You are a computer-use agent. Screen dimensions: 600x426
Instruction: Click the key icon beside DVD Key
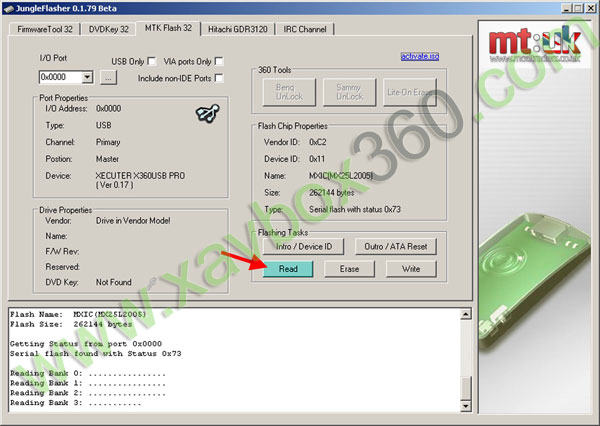tap(152, 282)
